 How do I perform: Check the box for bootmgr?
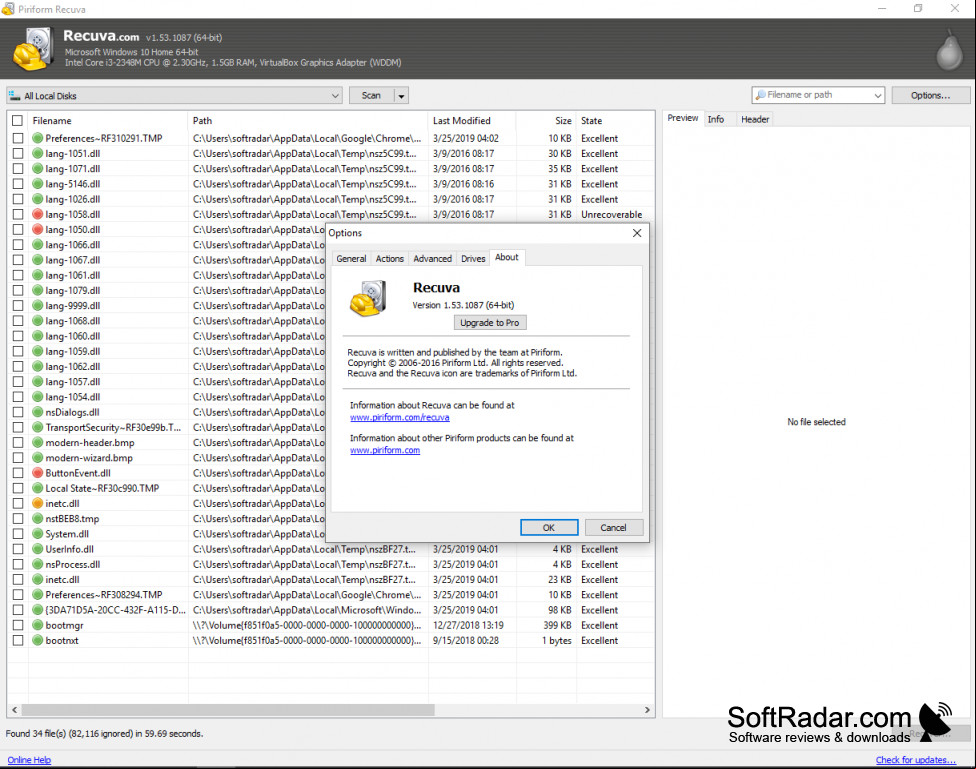(17, 625)
